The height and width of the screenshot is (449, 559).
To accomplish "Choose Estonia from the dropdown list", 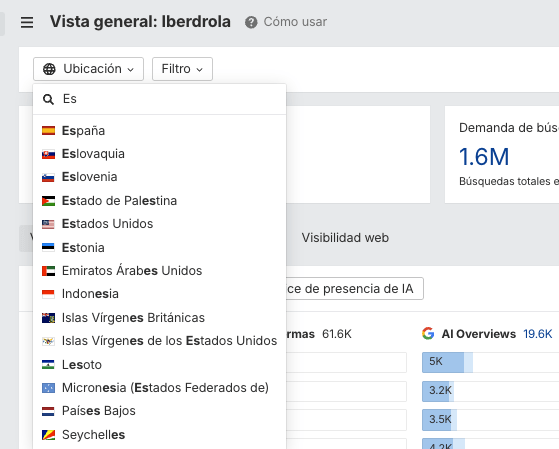I will (160, 248).
